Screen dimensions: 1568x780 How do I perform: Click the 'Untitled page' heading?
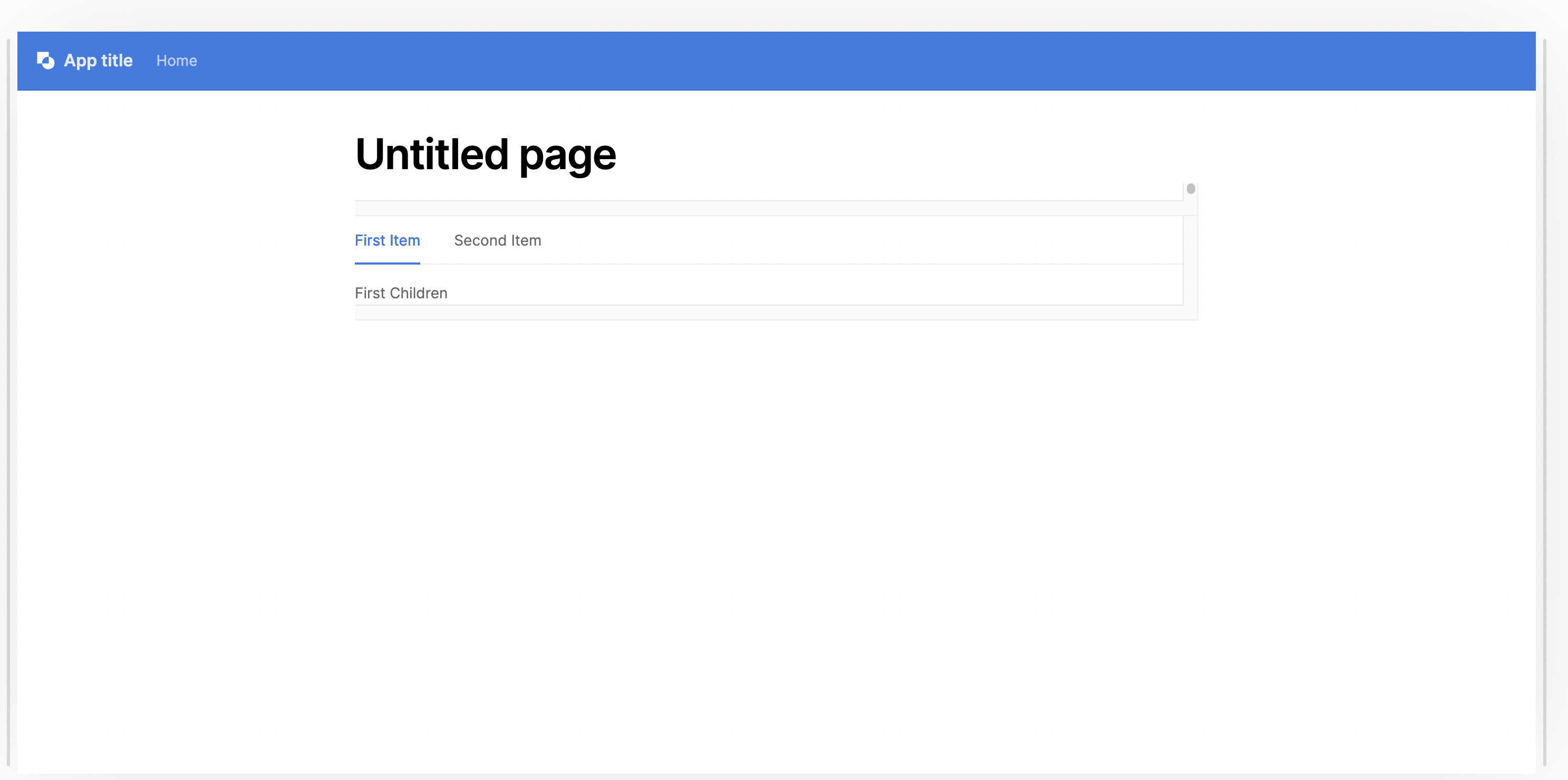pyautogui.click(x=485, y=154)
